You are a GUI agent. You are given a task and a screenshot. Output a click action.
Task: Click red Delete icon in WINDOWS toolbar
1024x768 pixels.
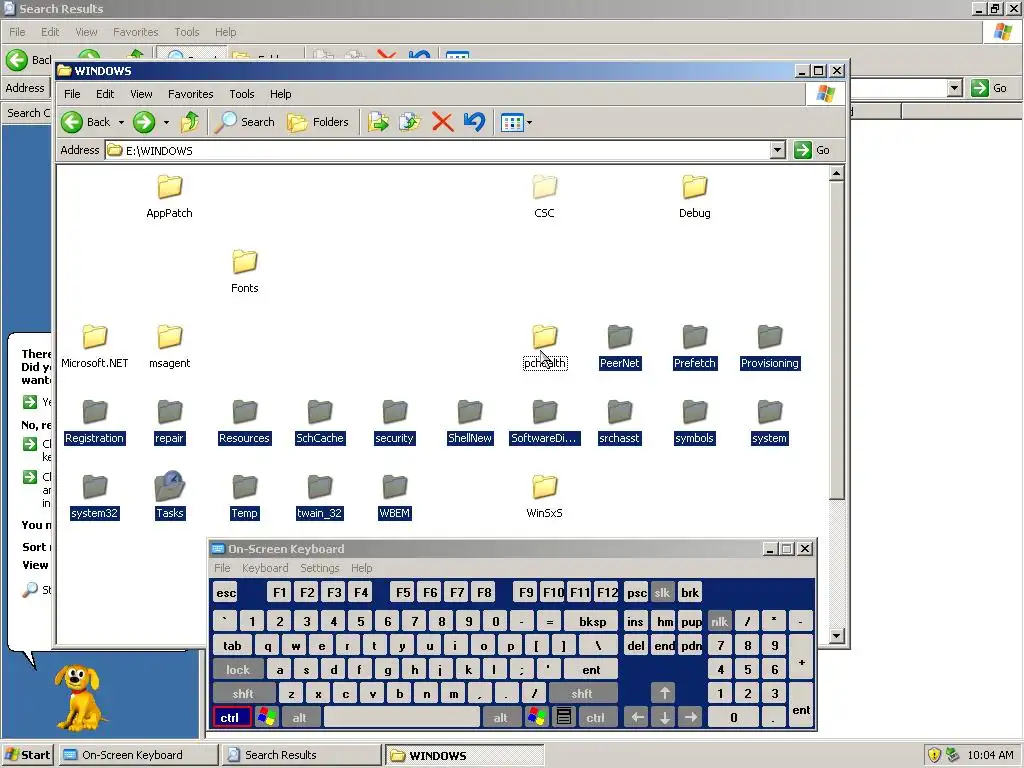coord(442,122)
